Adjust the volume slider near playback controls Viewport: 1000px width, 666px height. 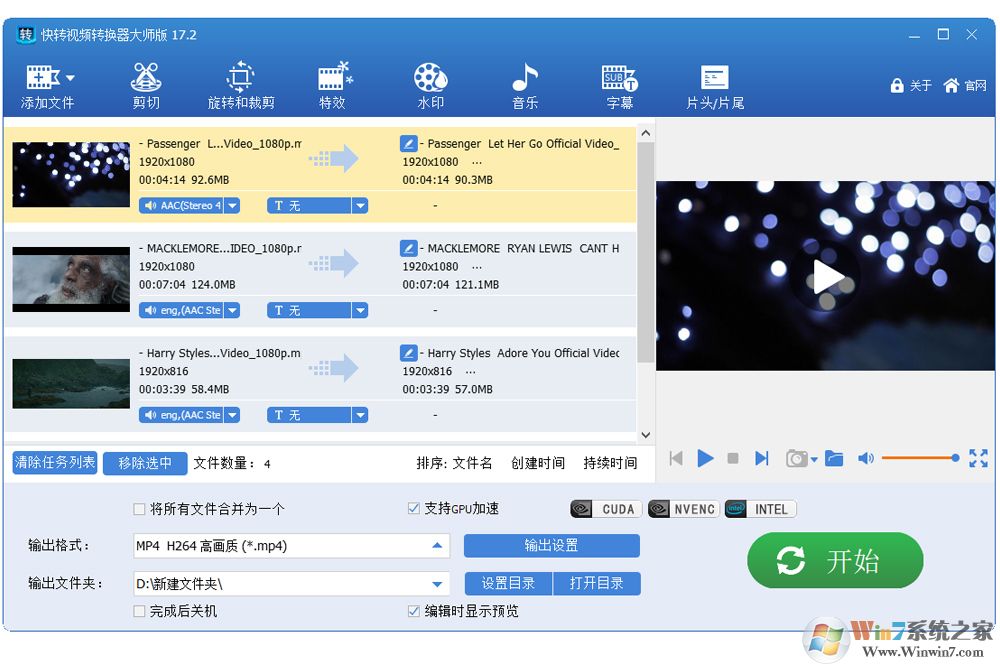point(920,458)
